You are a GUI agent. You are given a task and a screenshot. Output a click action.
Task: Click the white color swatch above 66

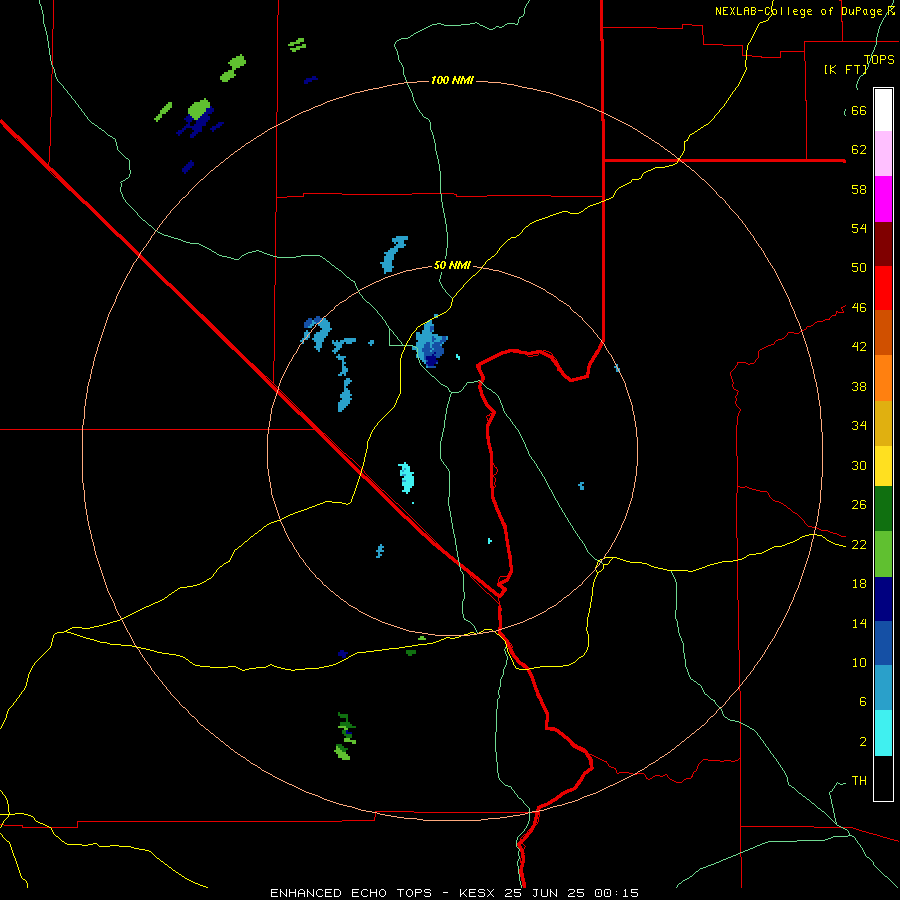(x=883, y=110)
